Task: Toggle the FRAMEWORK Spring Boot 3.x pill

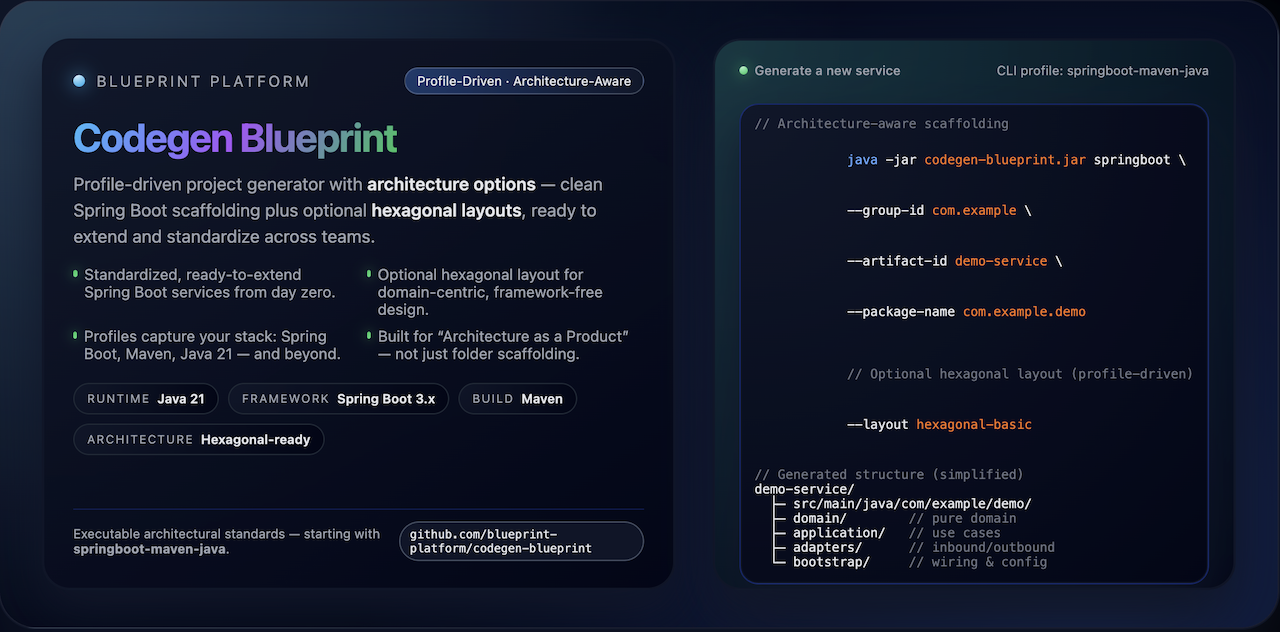Action: (x=338, y=398)
